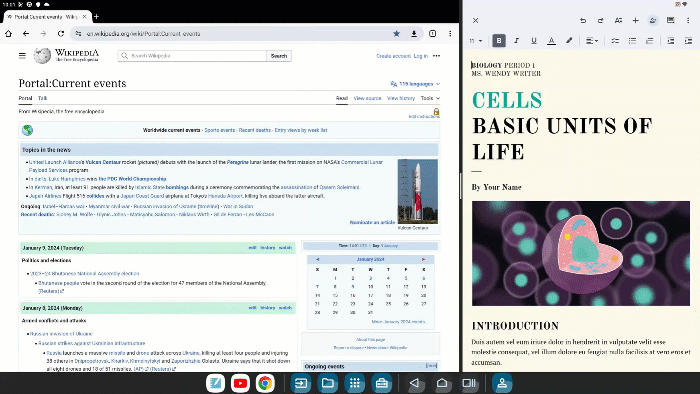The height and width of the screenshot is (394, 700).
Task: Toggle the bulleted list in the editor
Action: click(x=632, y=41)
